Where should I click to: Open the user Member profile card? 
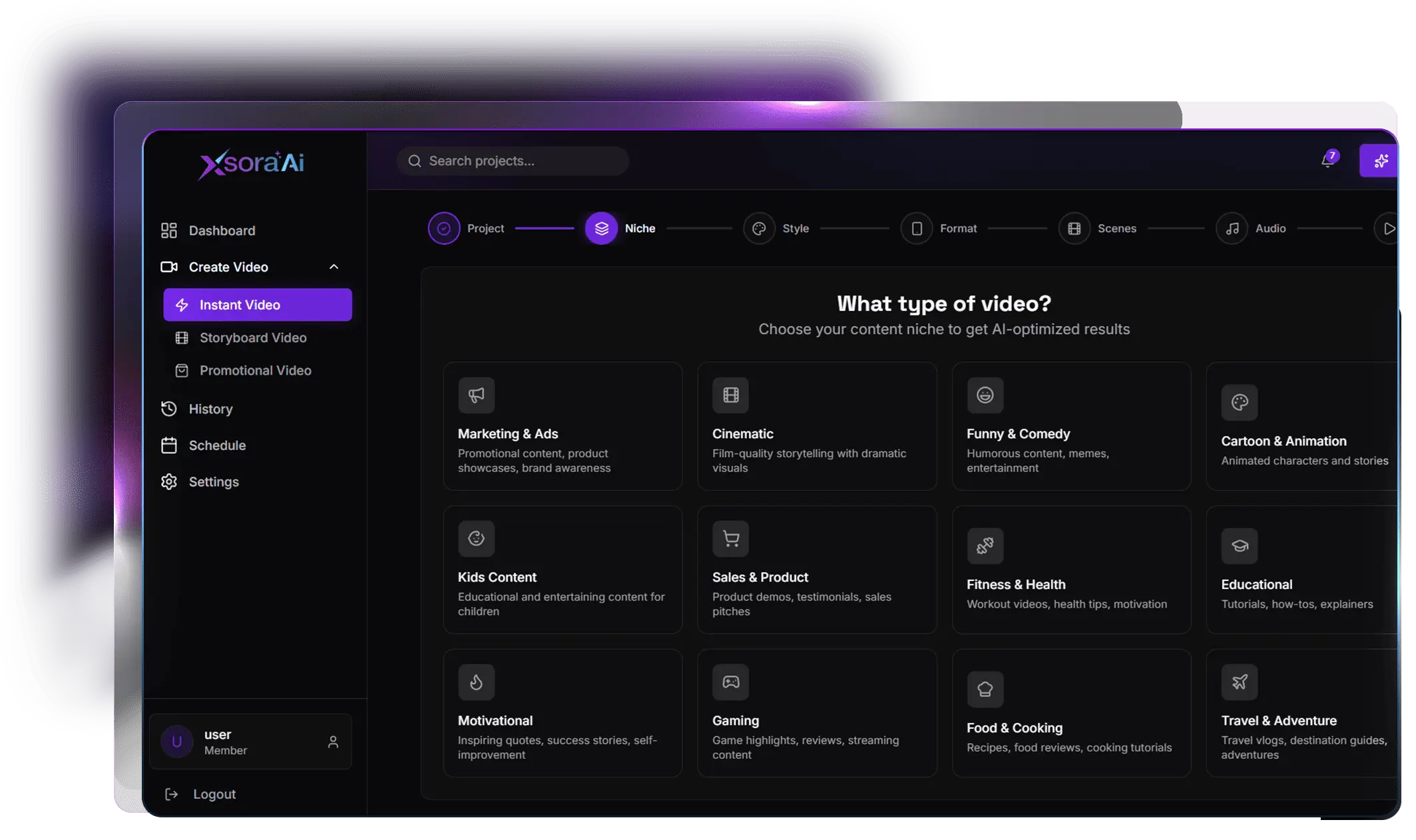coord(250,741)
